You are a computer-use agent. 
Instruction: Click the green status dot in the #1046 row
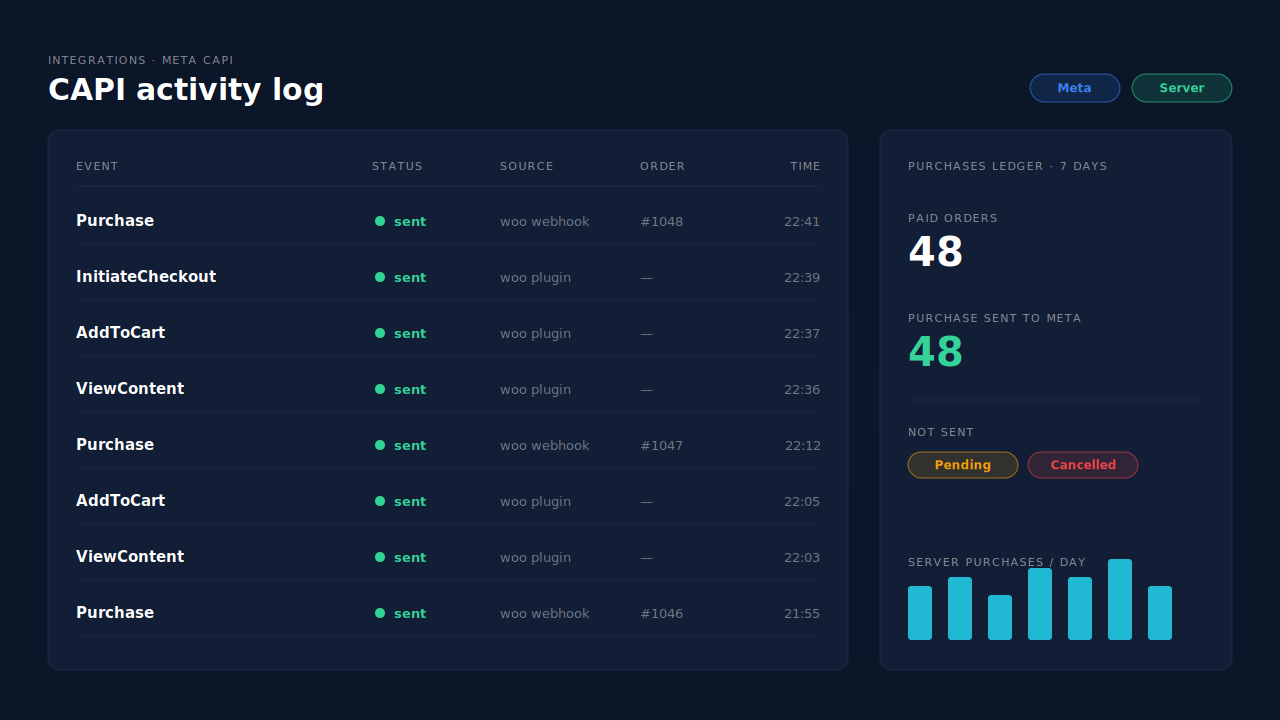click(380, 613)
